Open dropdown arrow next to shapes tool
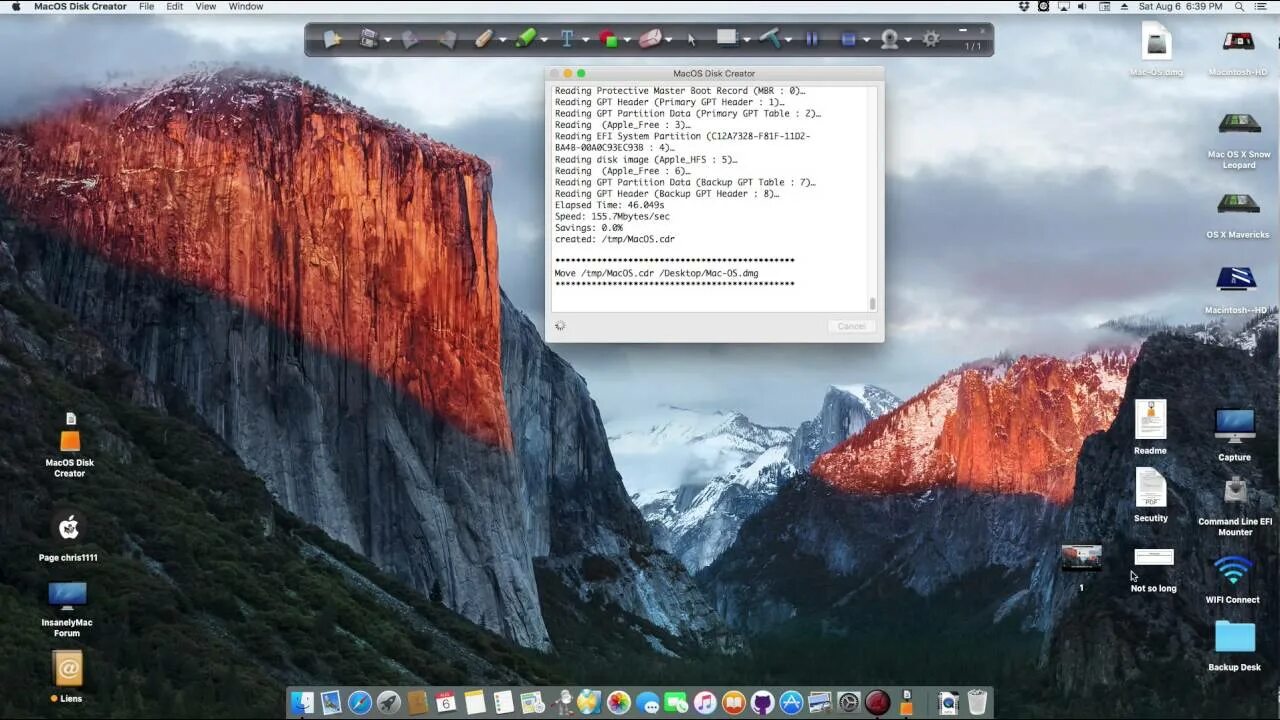Image resolution: width=1280 pixels, height=720 pixels. point(627,41)
